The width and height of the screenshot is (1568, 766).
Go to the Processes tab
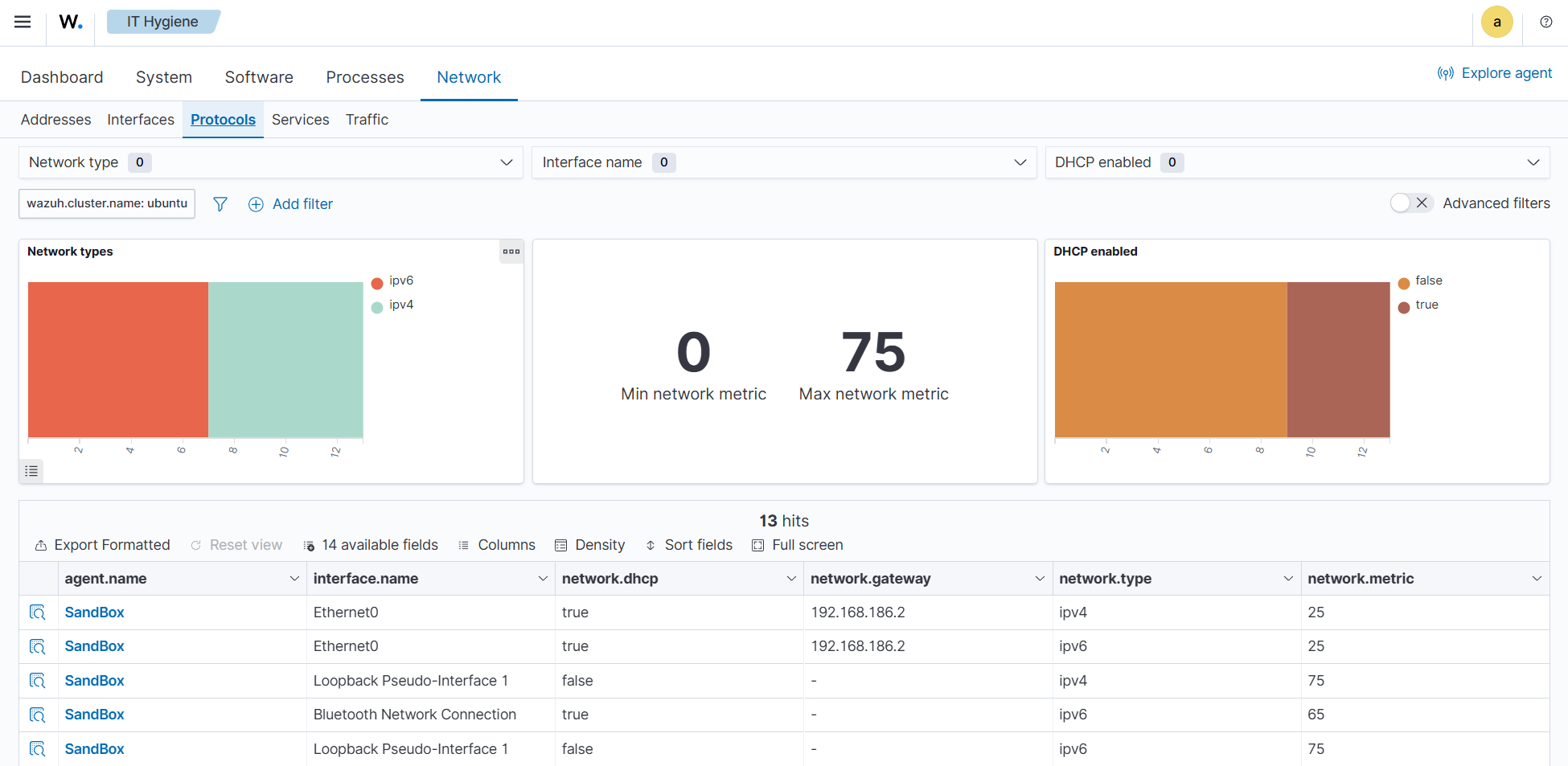tap(364, 77)
